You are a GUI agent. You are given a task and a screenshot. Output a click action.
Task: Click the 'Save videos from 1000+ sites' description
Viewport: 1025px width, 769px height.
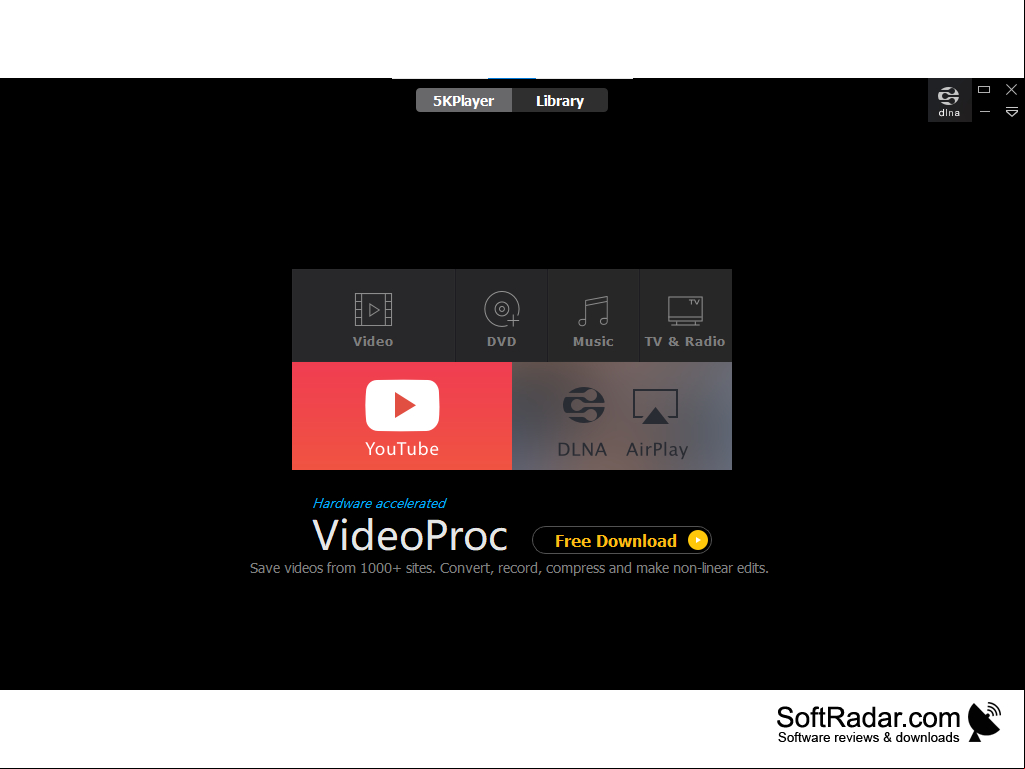point(509,568)
